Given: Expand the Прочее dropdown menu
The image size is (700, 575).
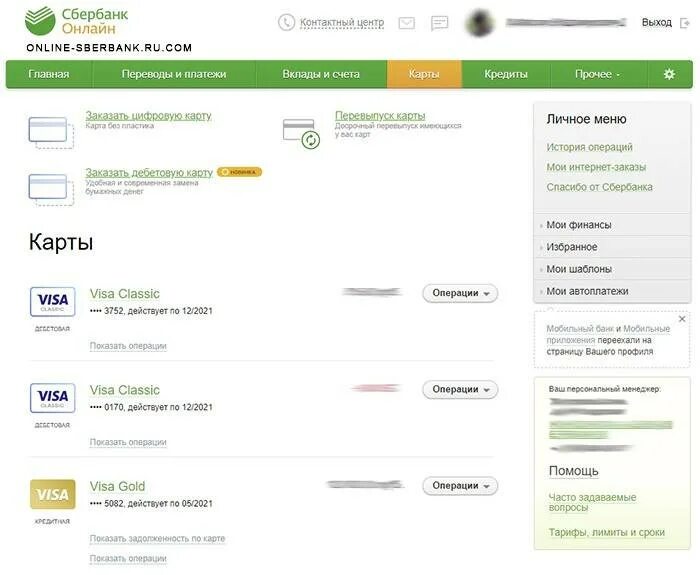Looking at the screenshot, I should 598,74.
